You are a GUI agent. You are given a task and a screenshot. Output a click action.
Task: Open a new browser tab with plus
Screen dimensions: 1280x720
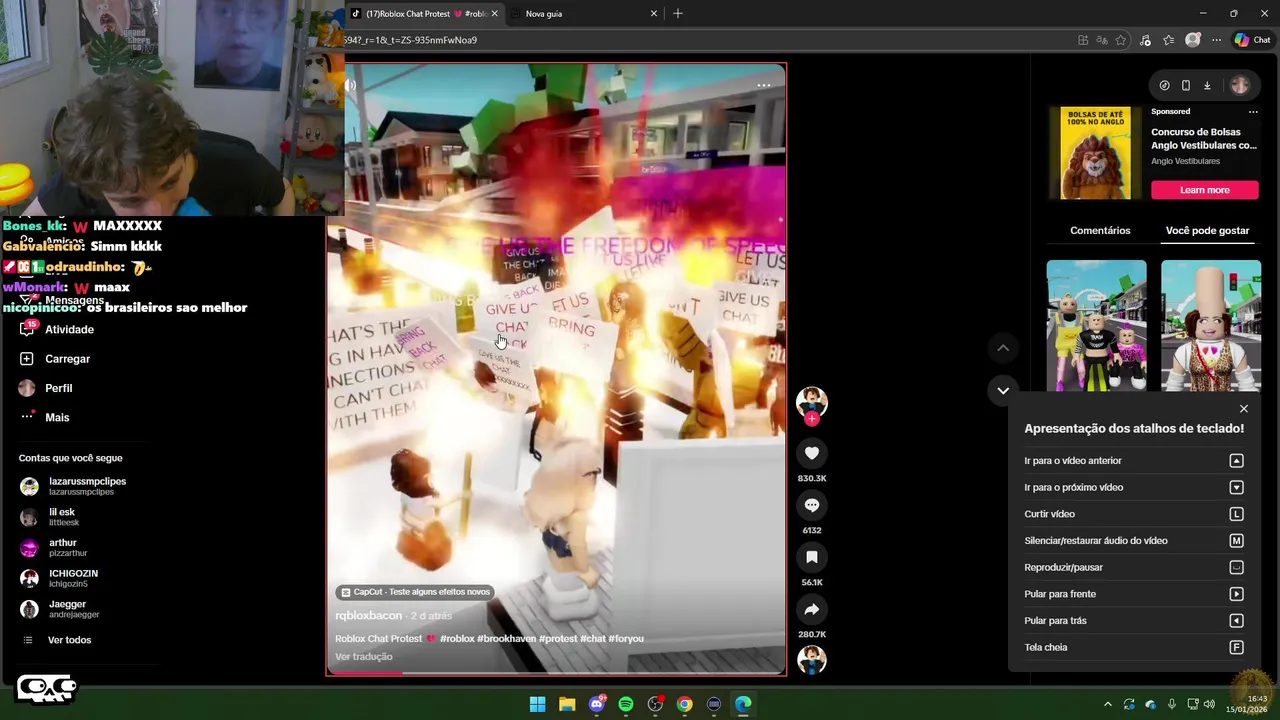coord(678,14)
